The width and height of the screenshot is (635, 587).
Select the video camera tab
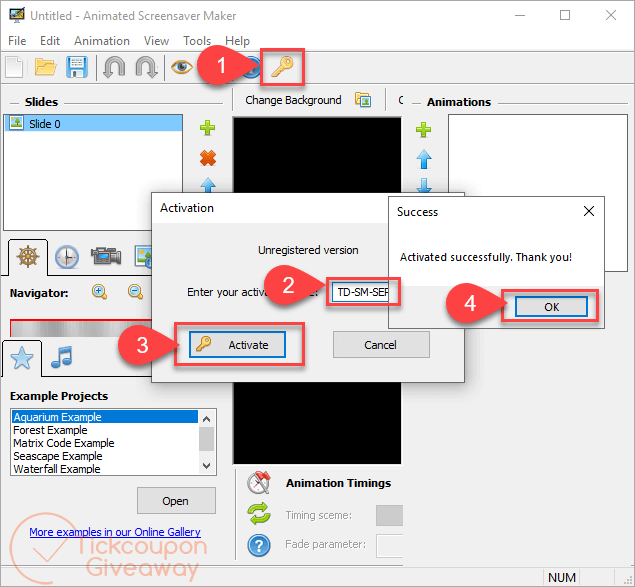click(x=106, y=256)
